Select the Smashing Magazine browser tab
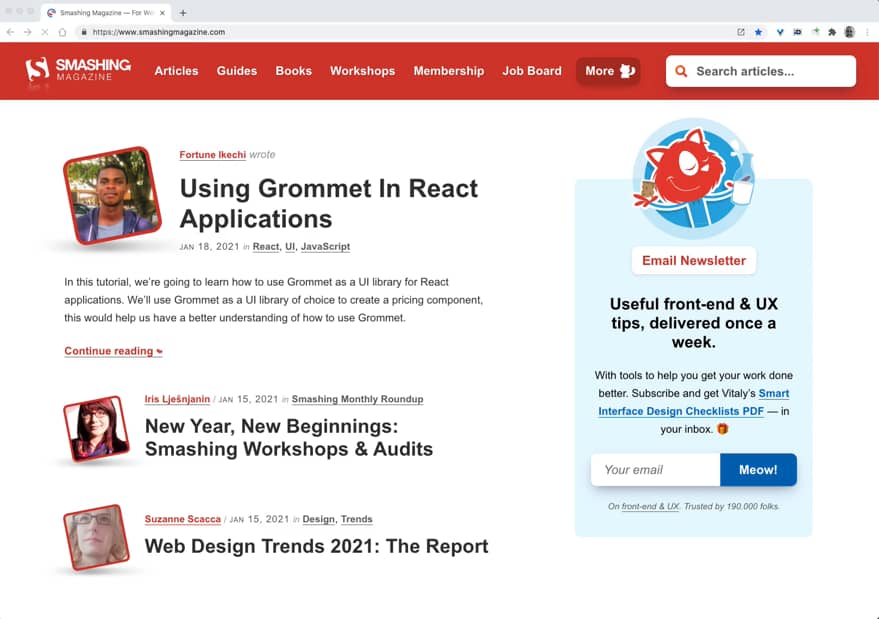 (x=106, y=12)
